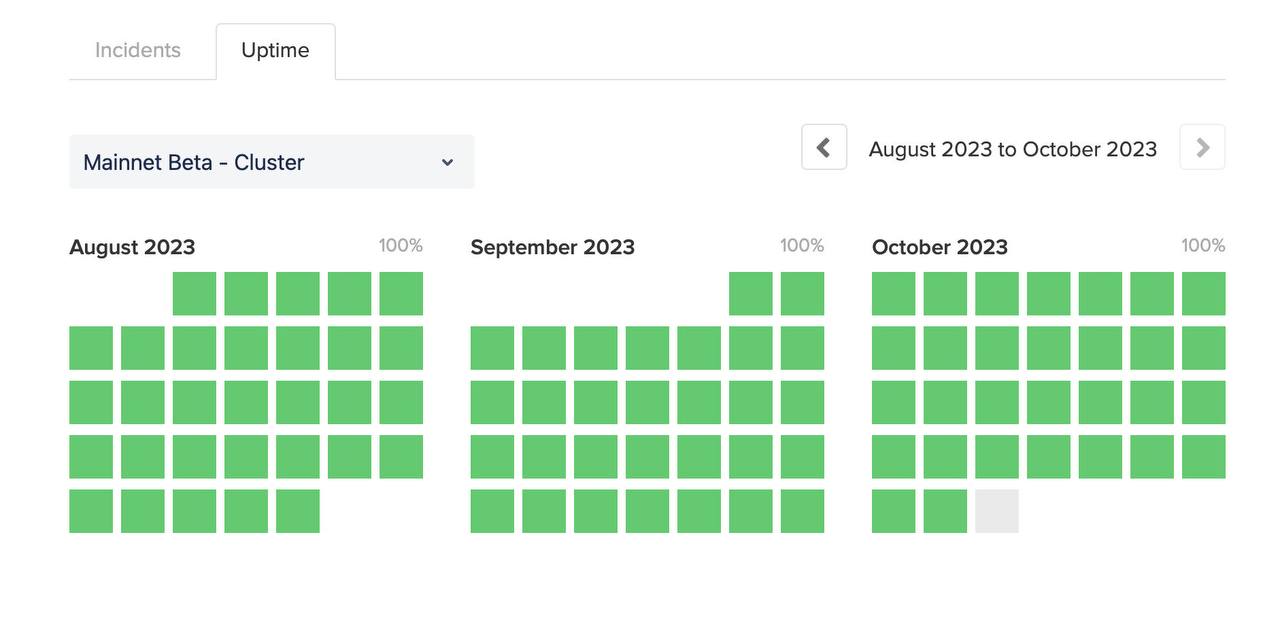Open the Mainnet Beta - Cluster dropdown
The width and height of the screenshot is (1280, 639).
tap(271, 162)
